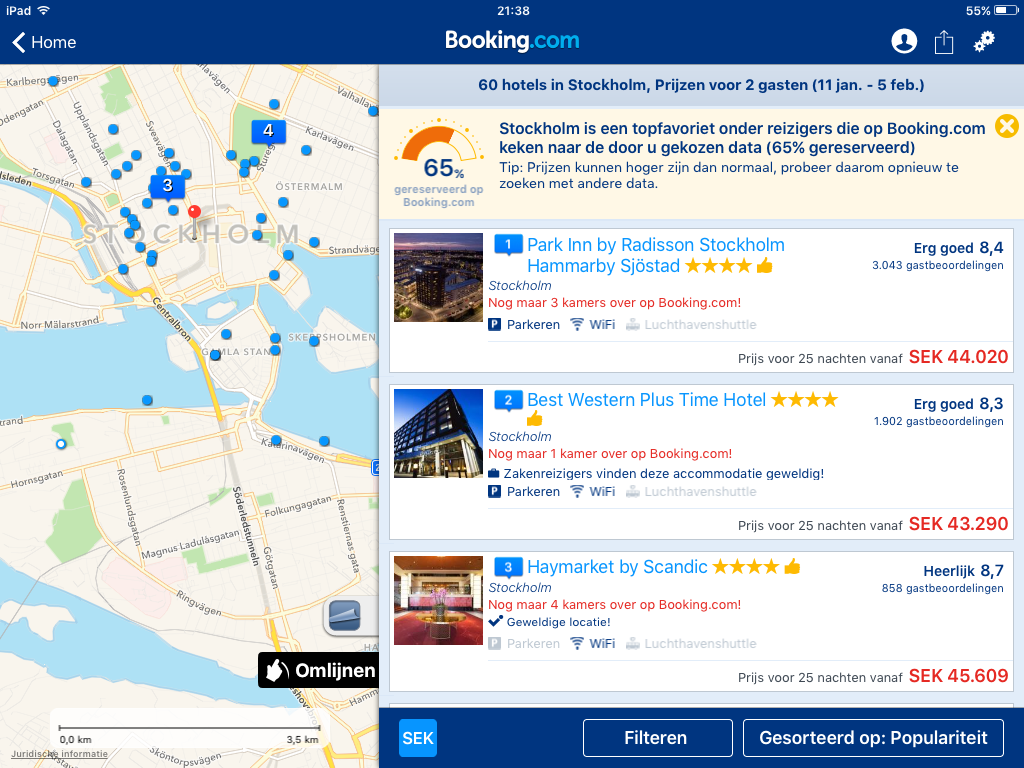Select price SEK 43.290

coord(958,524)
